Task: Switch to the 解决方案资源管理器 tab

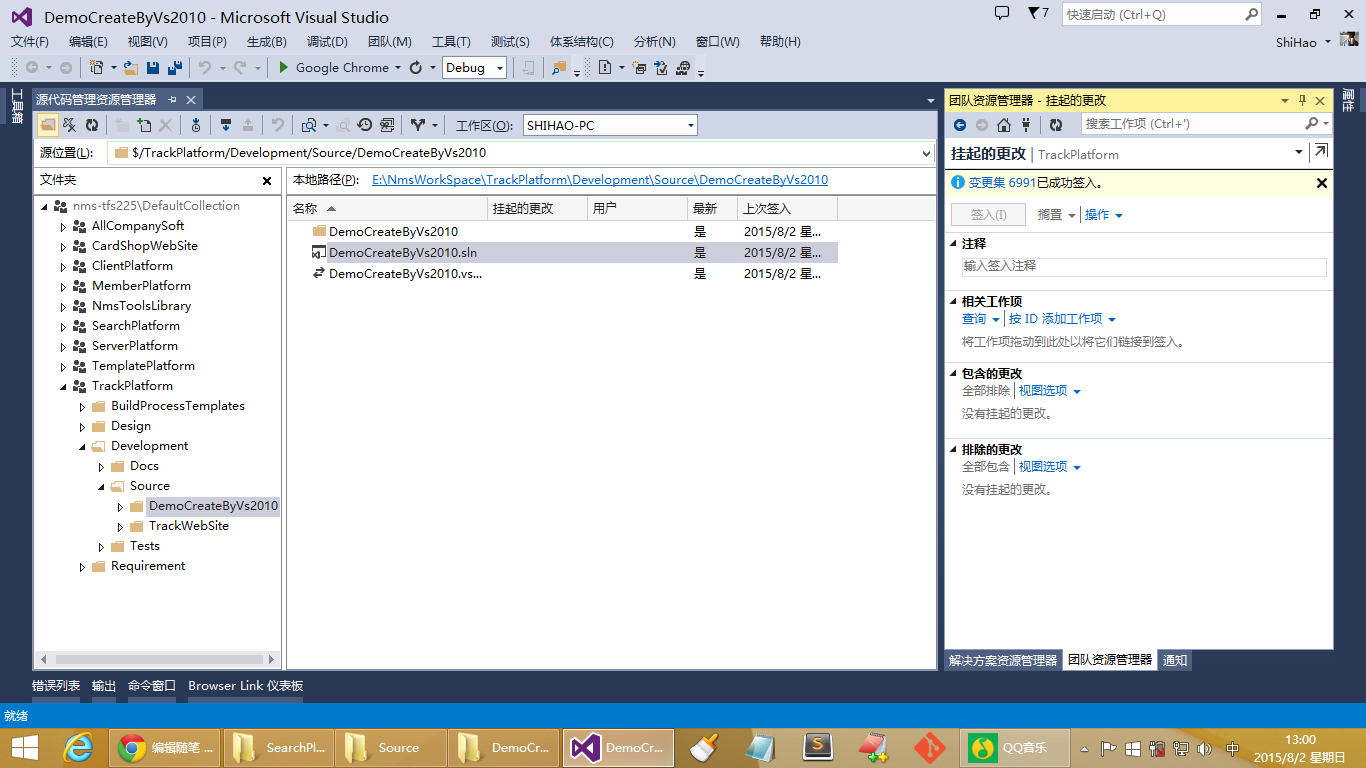Action: tap(1003, 660)
